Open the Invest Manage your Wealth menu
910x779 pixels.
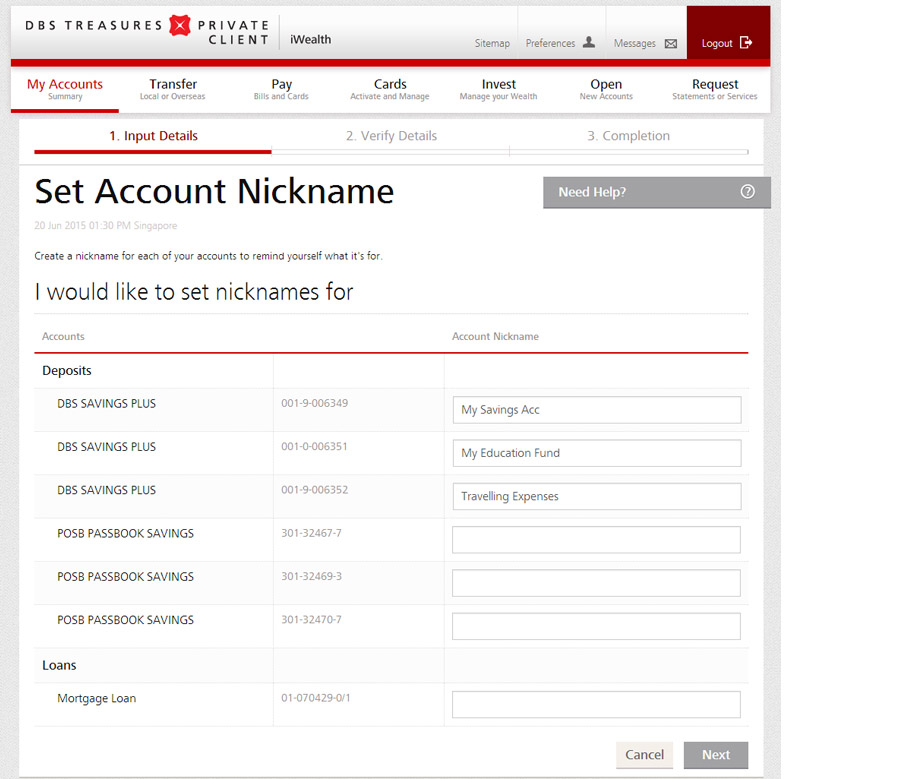coord(499,89)
